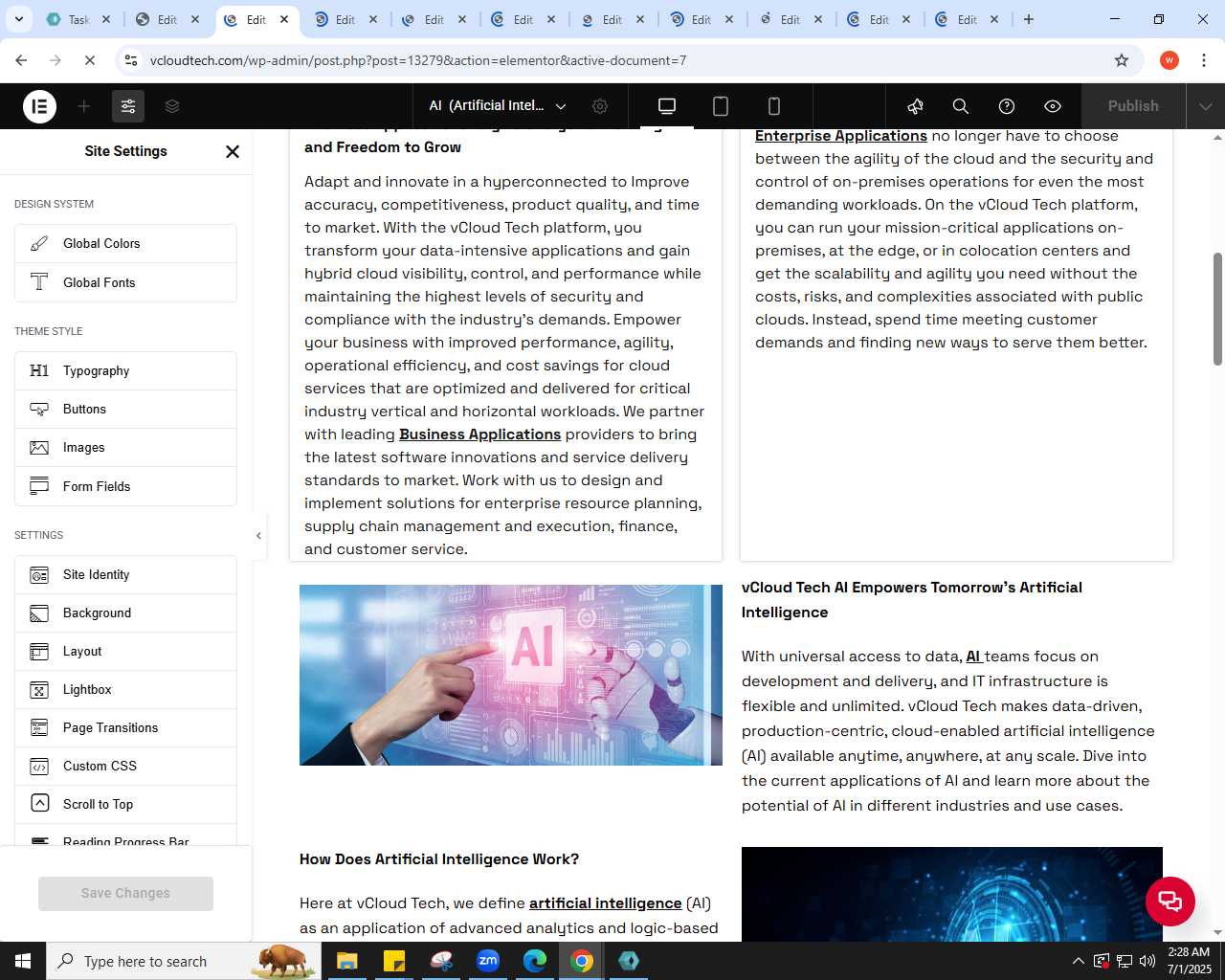Click the page vertical scrollbar thumb
The image size is (1225, 980).
coord(1217,308)
